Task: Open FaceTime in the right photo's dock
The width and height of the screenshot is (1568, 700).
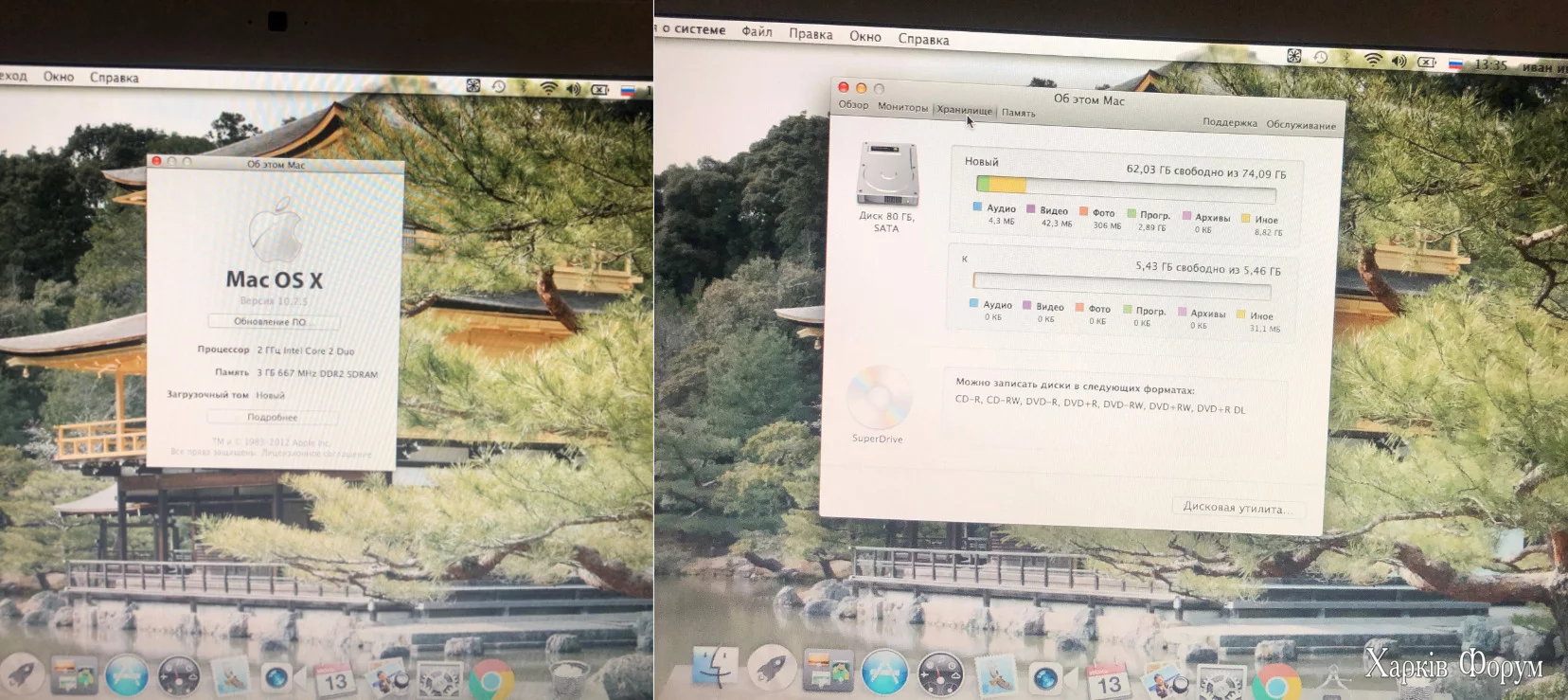Action: click(1046, 678)
